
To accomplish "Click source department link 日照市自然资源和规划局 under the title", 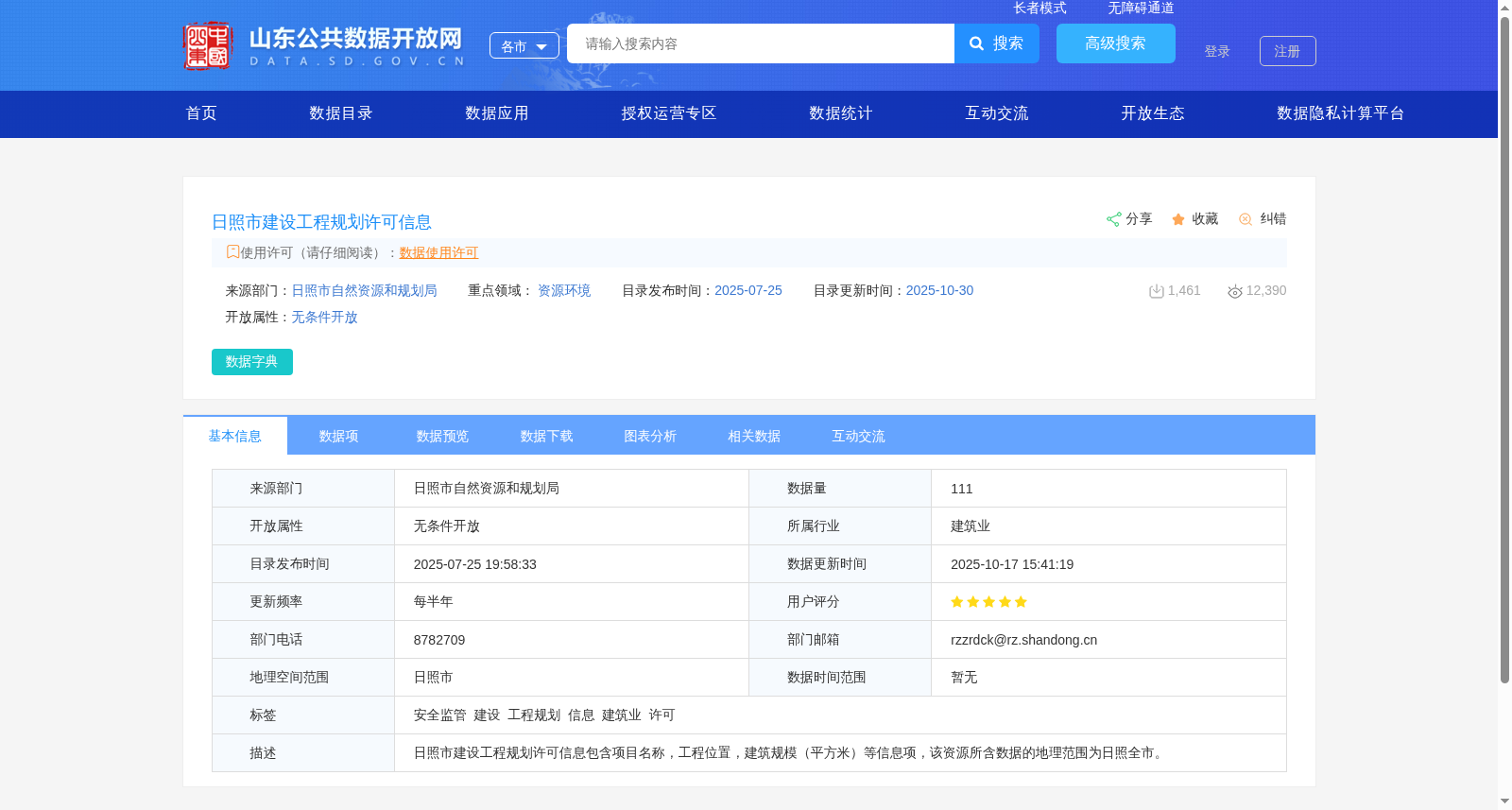I will [364, 291].
